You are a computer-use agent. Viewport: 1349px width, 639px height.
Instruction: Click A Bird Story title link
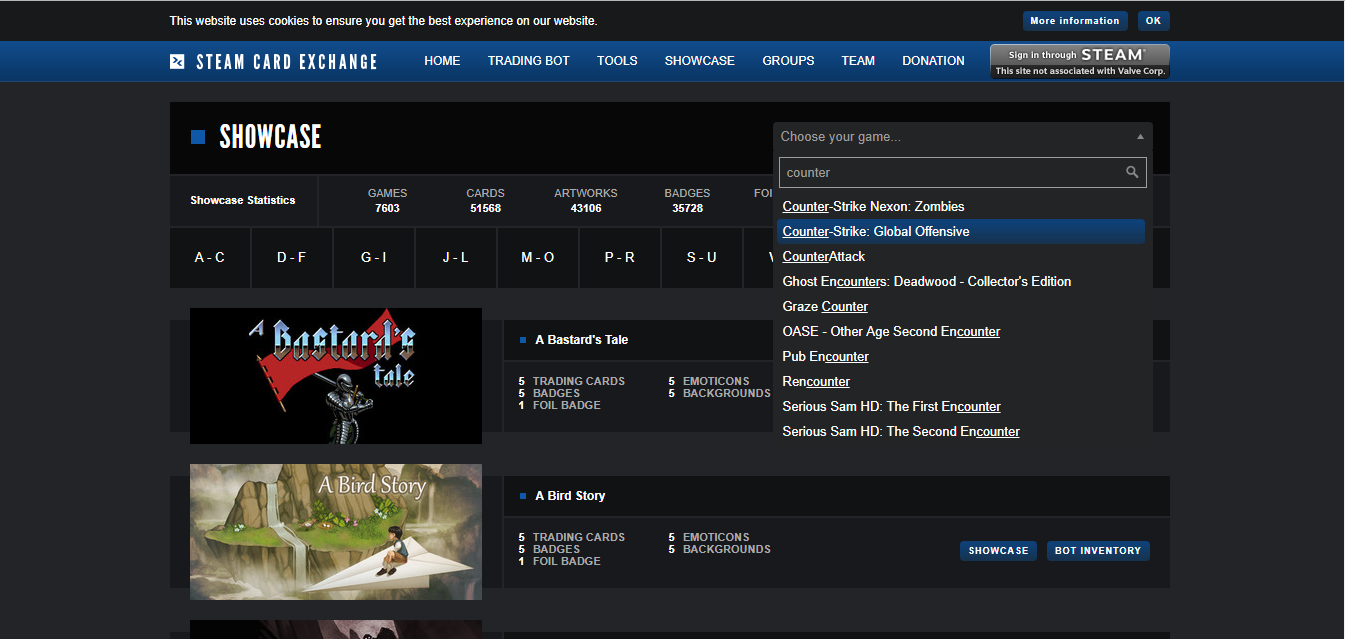[x=570, y=496]
